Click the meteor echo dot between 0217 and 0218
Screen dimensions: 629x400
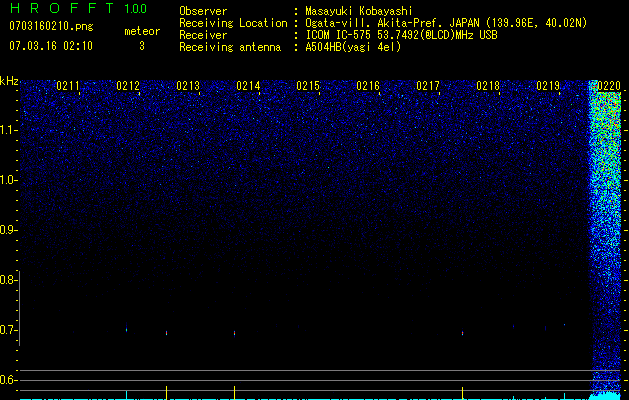point(463,333)
